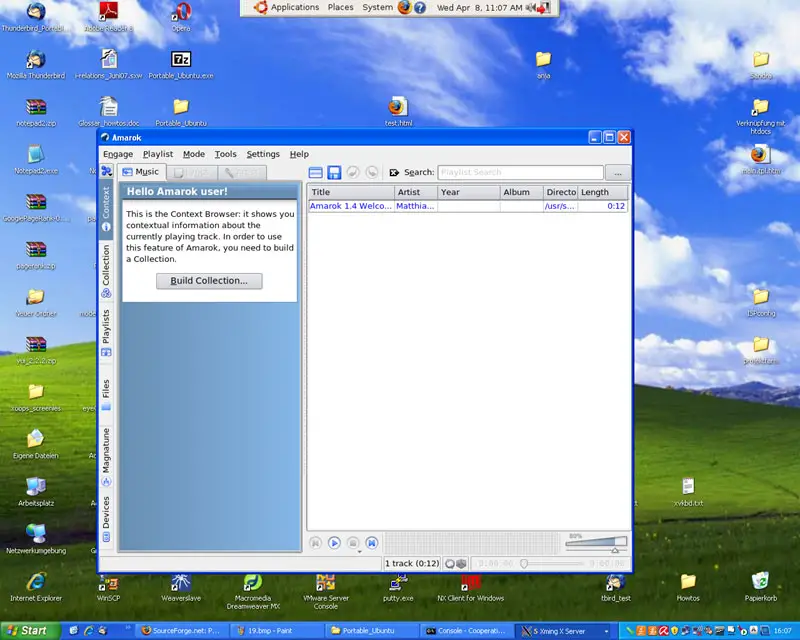
Task: Open the Engage menu
Action: click(118, 154)
